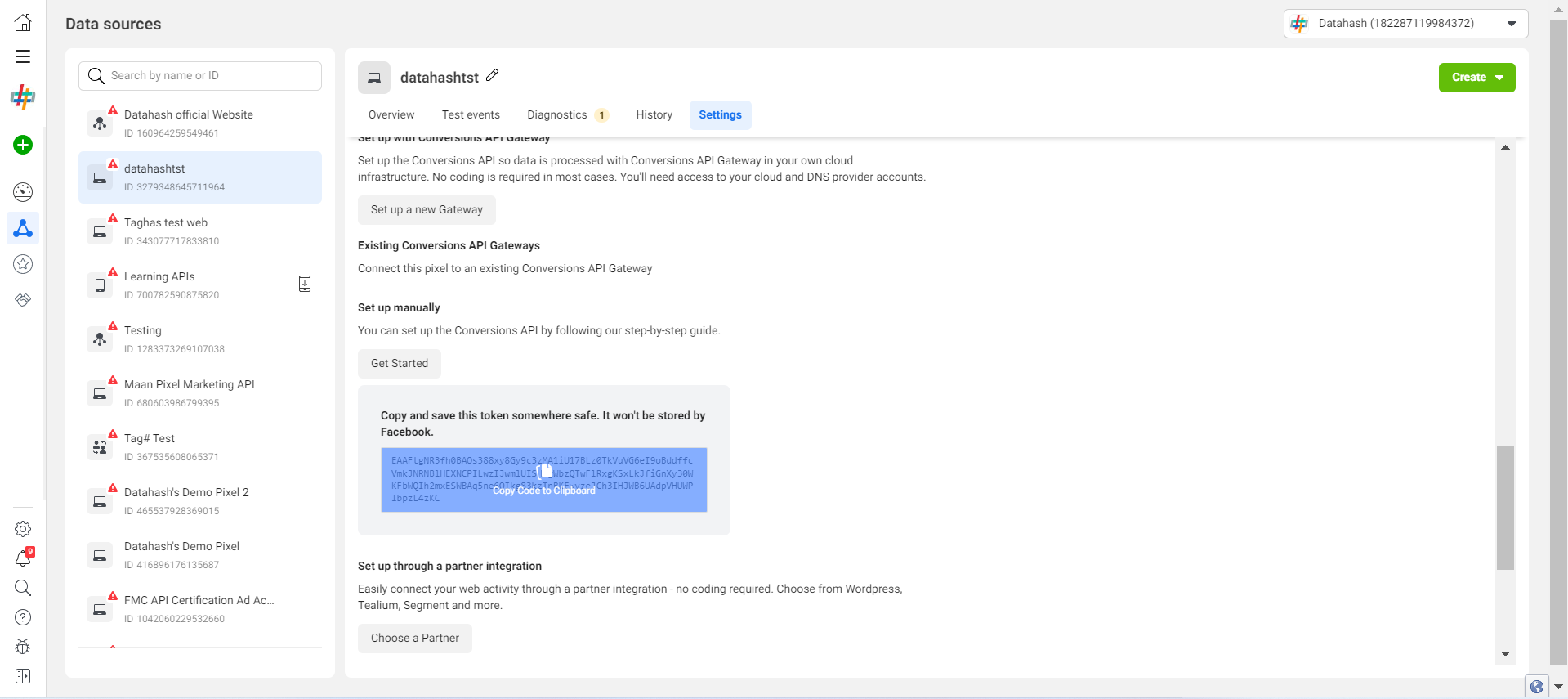
Task: Select the Learning APIs data source
Action: coord(200,285)
